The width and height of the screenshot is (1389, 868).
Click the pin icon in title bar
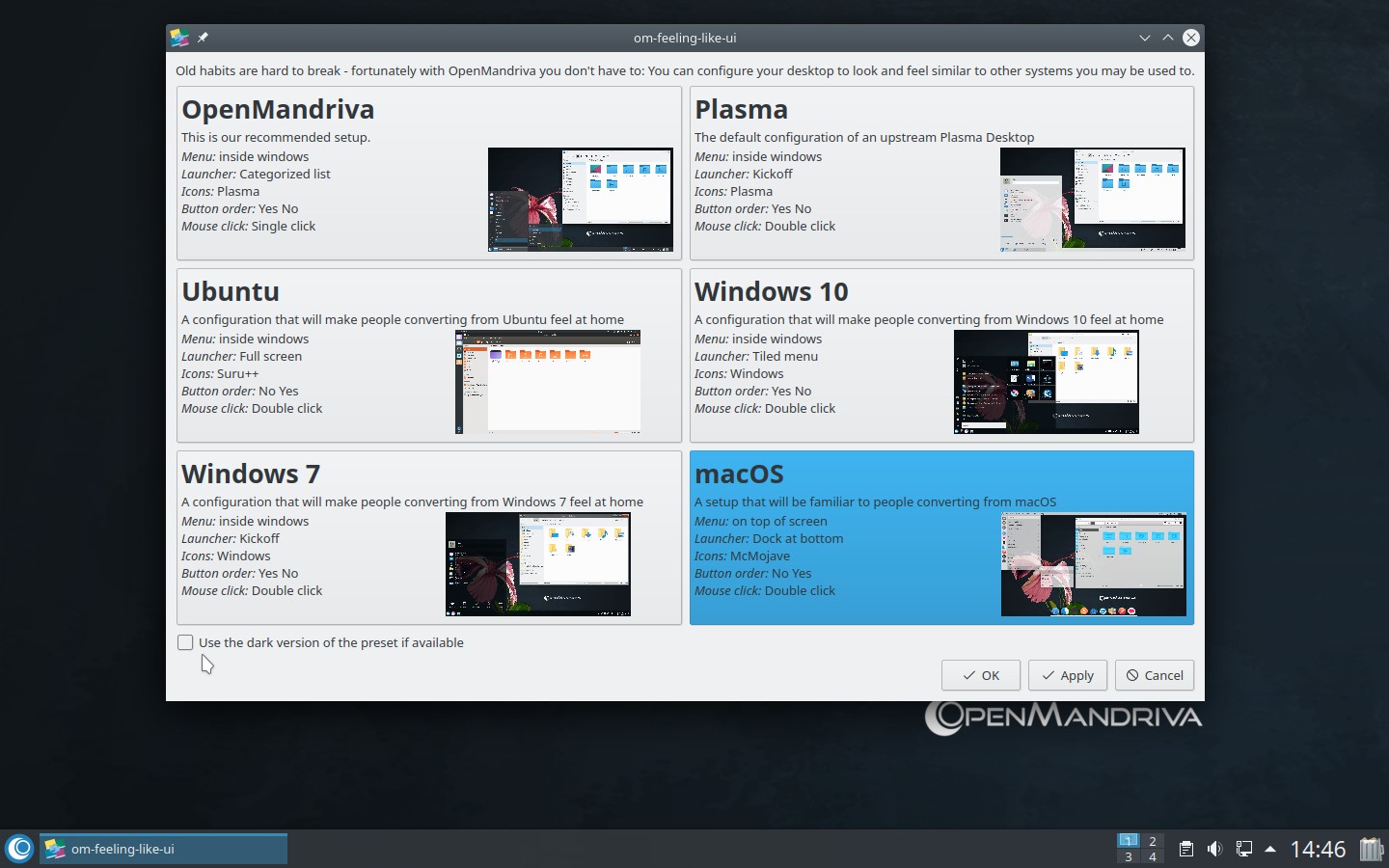(203, 38)
